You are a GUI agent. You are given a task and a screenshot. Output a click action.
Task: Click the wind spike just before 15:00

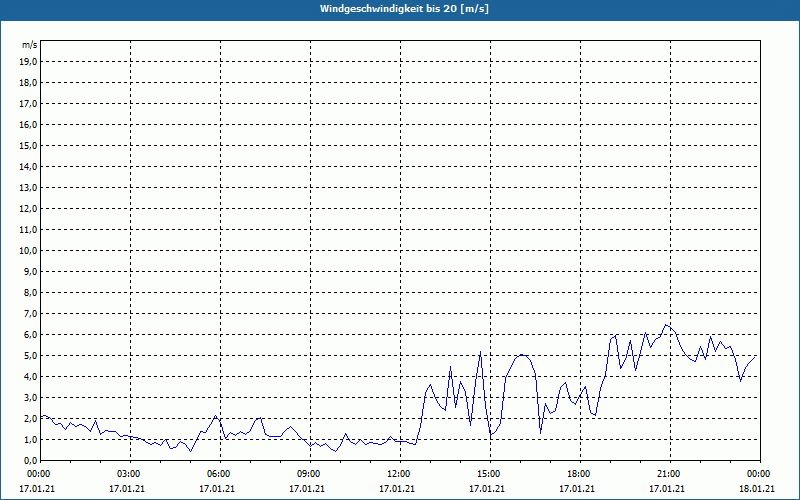tap(480, 352)
